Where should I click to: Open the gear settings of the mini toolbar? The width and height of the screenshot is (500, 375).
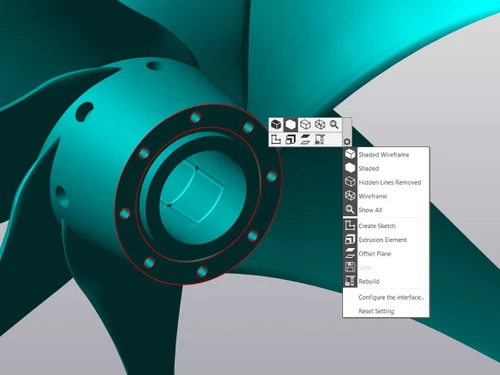pos(347,141)
